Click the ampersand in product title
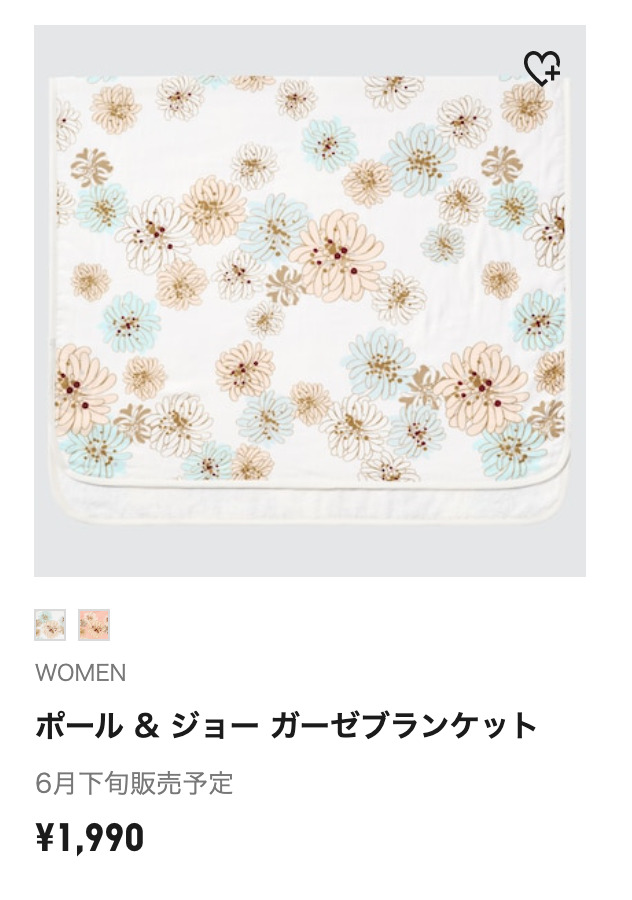This screenshot has height=900, width=632. pos(146,726)
